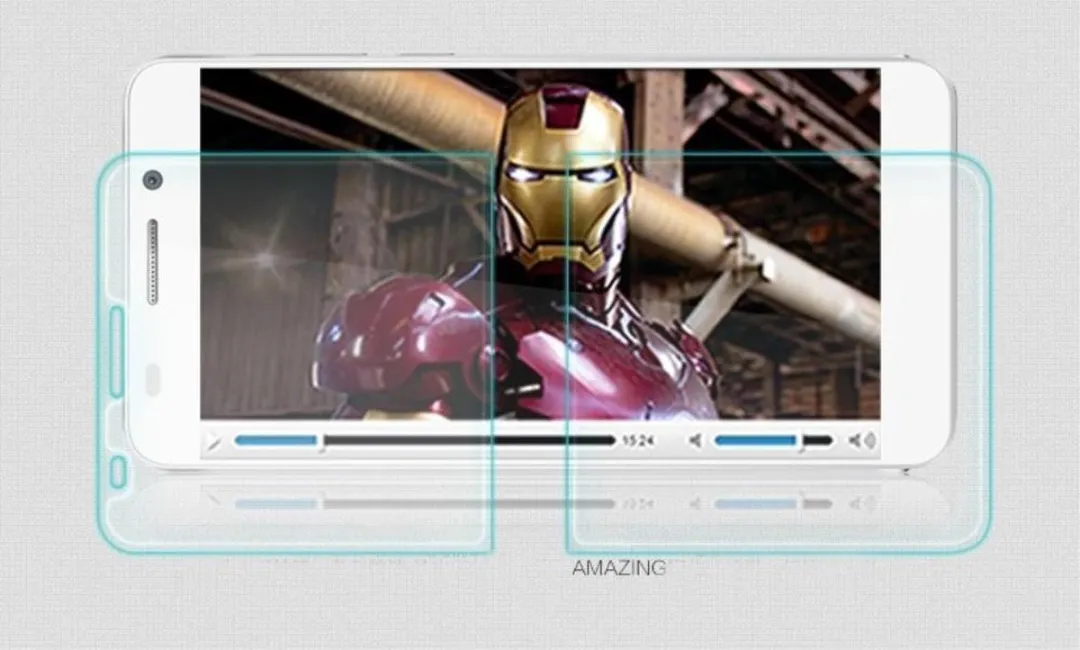The image size is (1080, 650).
Task: Click the loud volume speaker icon
Action: click(x=862, y=441)
